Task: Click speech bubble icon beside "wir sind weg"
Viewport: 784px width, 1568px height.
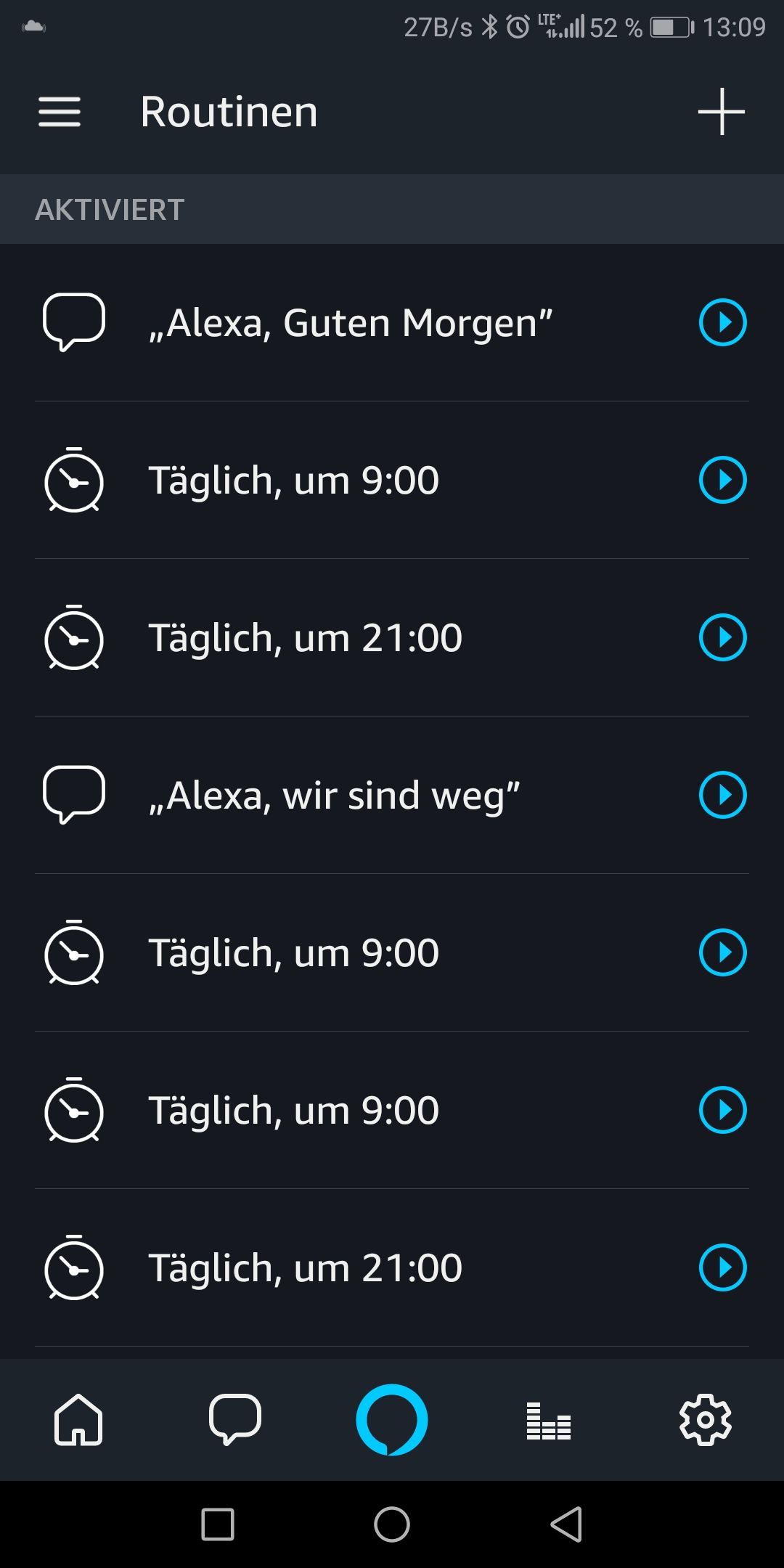Action: (74, 794)
